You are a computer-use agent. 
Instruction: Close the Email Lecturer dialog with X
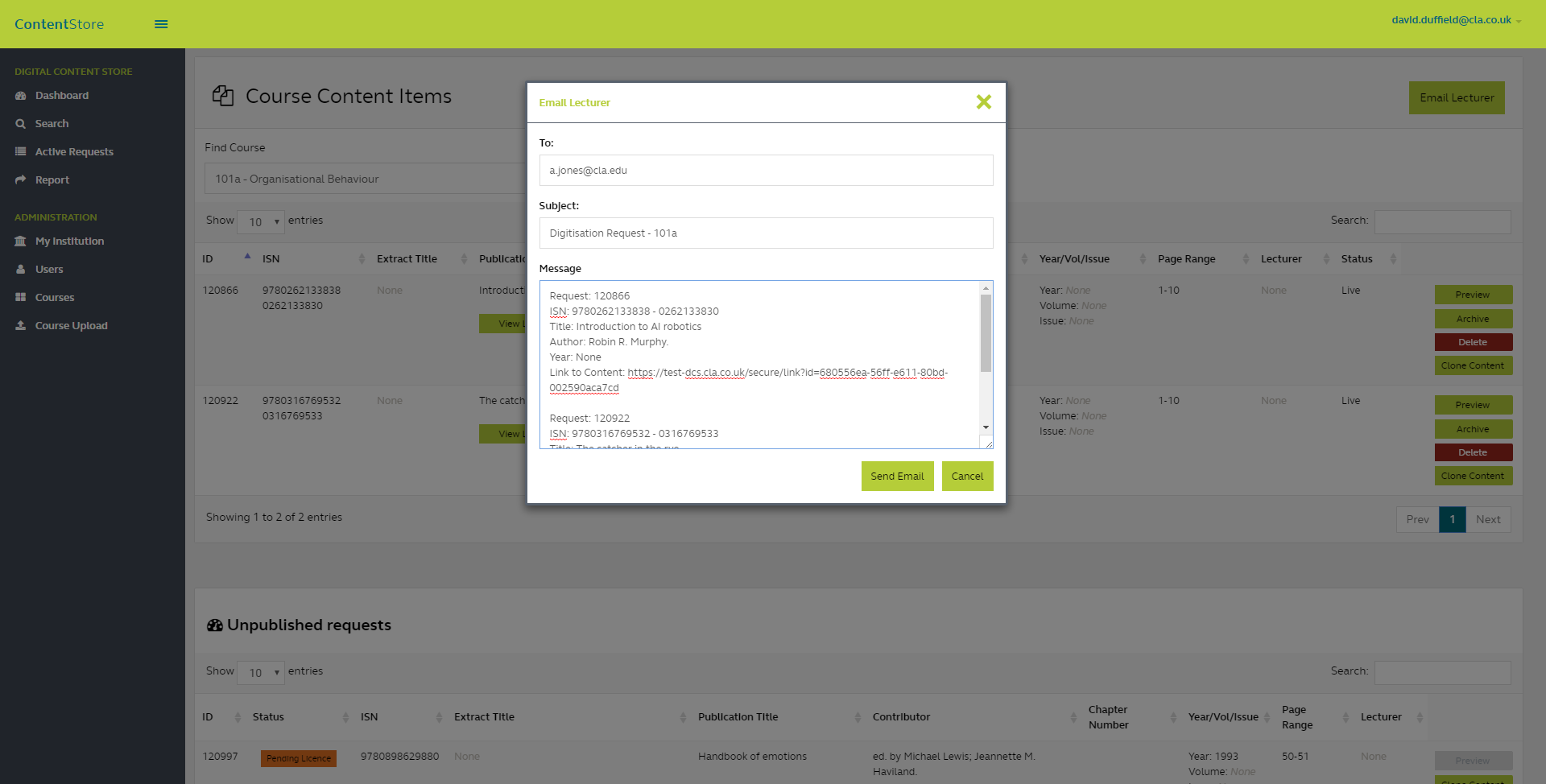pos(983,102)
